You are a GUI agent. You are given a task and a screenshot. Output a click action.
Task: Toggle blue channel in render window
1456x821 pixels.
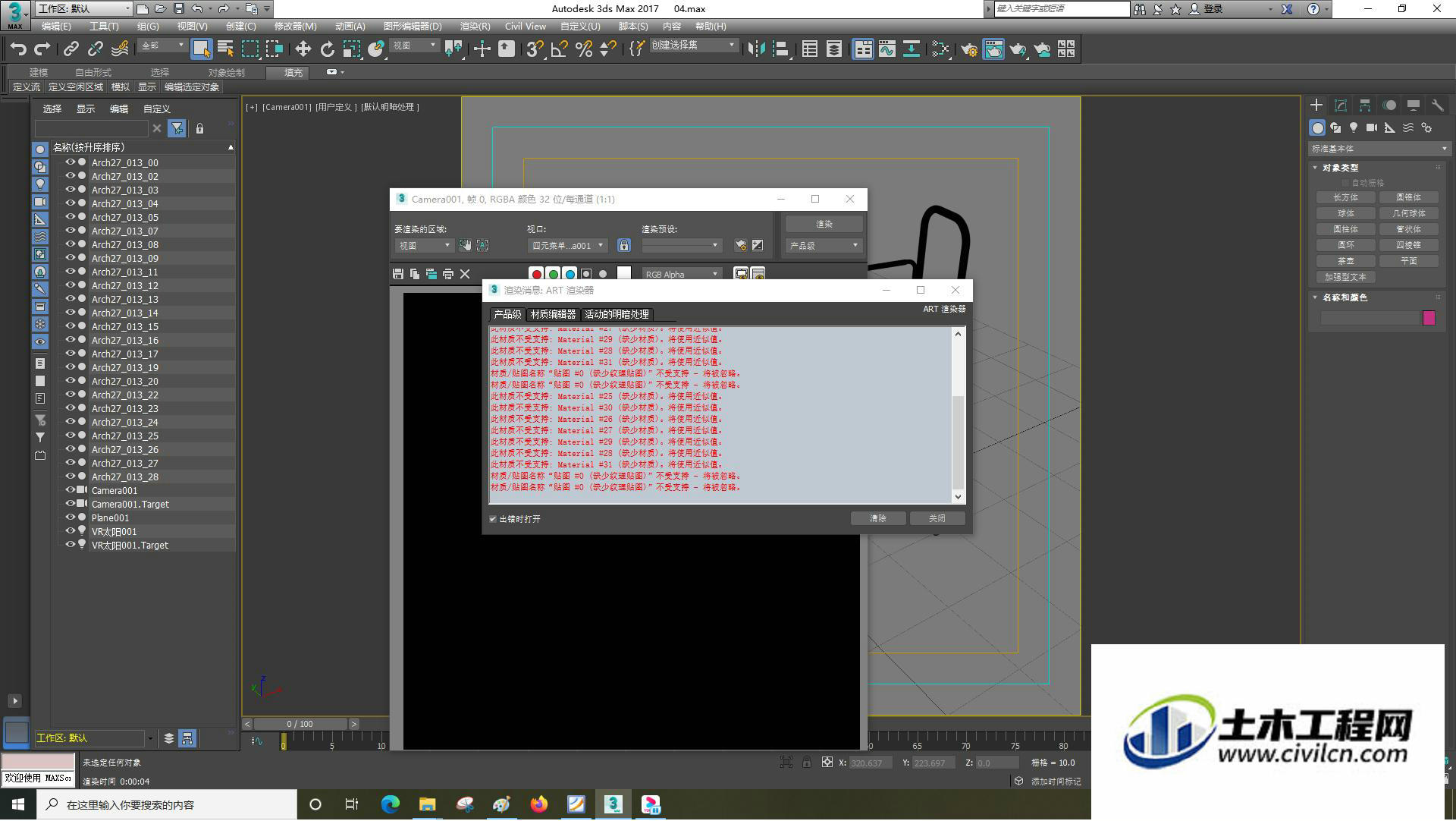570,275
